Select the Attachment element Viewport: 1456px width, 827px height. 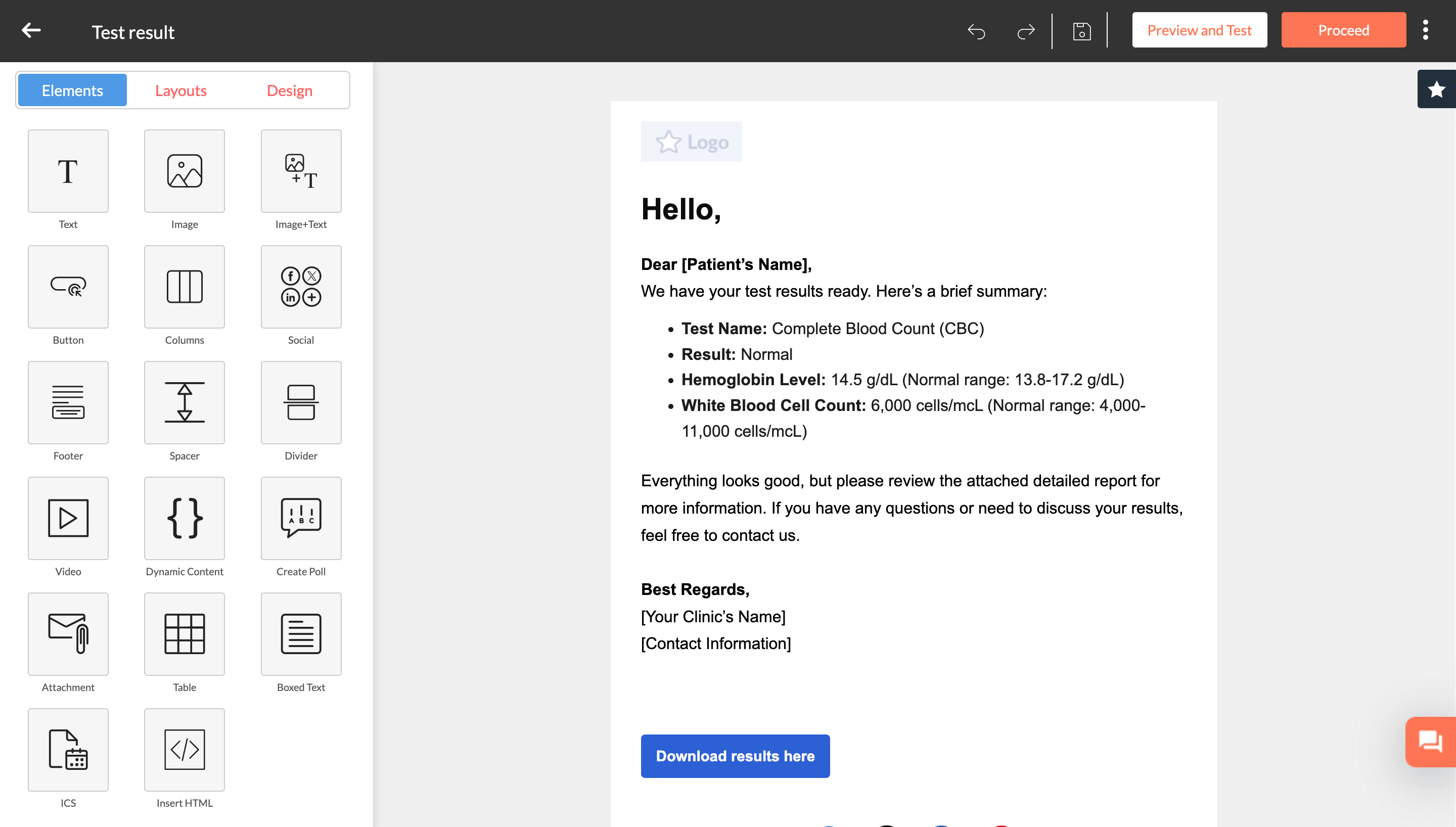pyautogui.click(x=68, y=634)
